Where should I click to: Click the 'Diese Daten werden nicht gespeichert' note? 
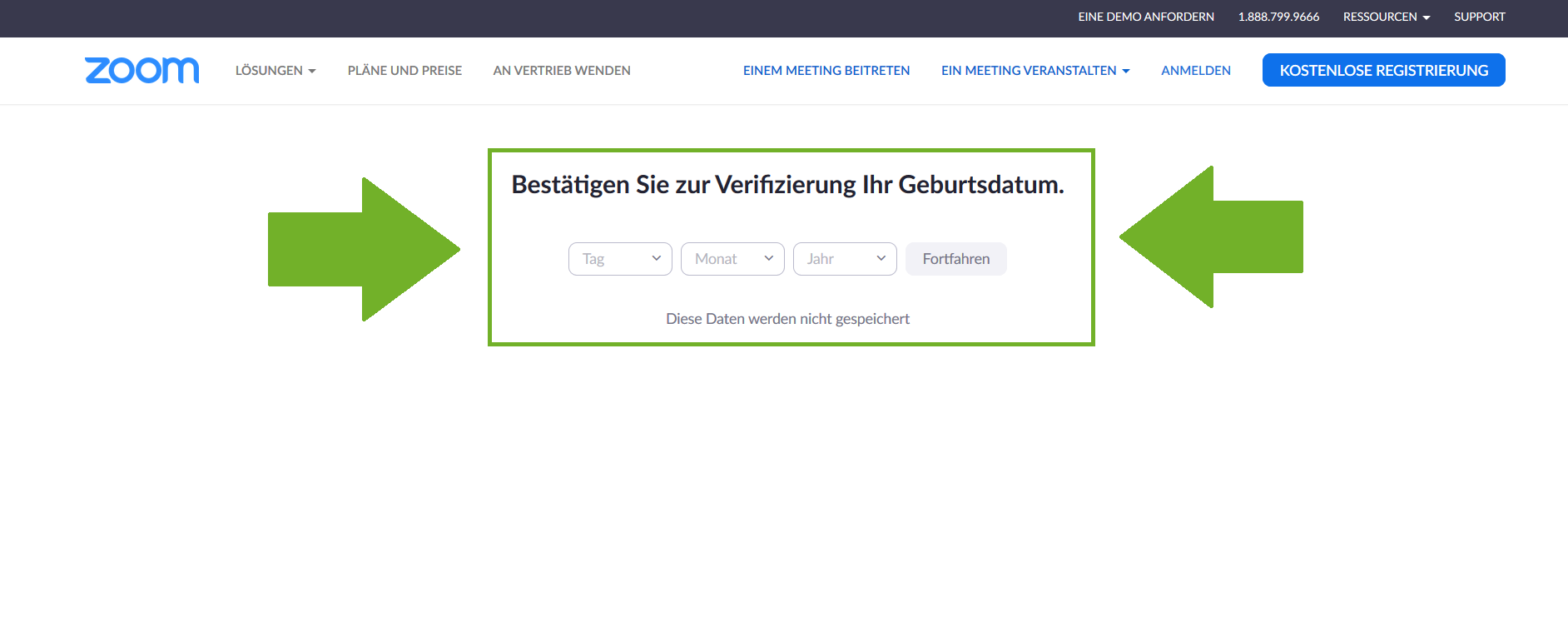pos(787,319)
